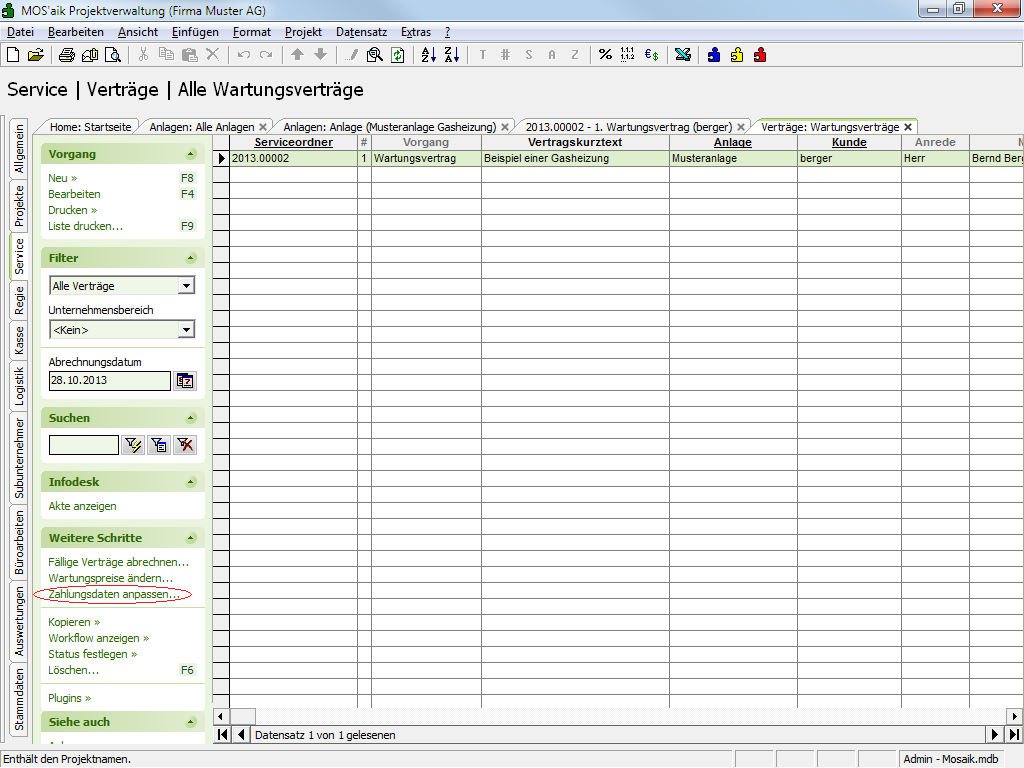Click the printer-with-page icon beside Print

(x=90, y=55)
